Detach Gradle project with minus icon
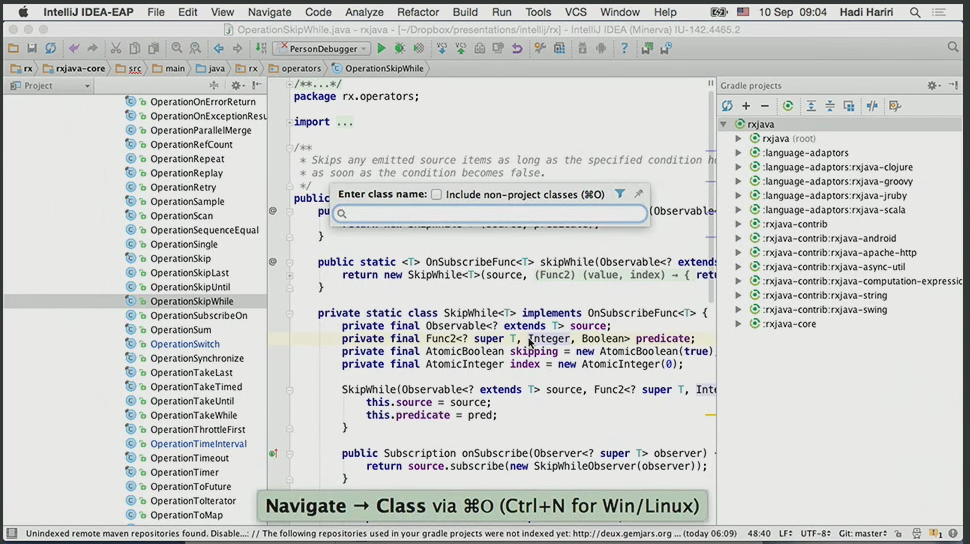Screen dimensions: 970x544 tap(765, 106)
